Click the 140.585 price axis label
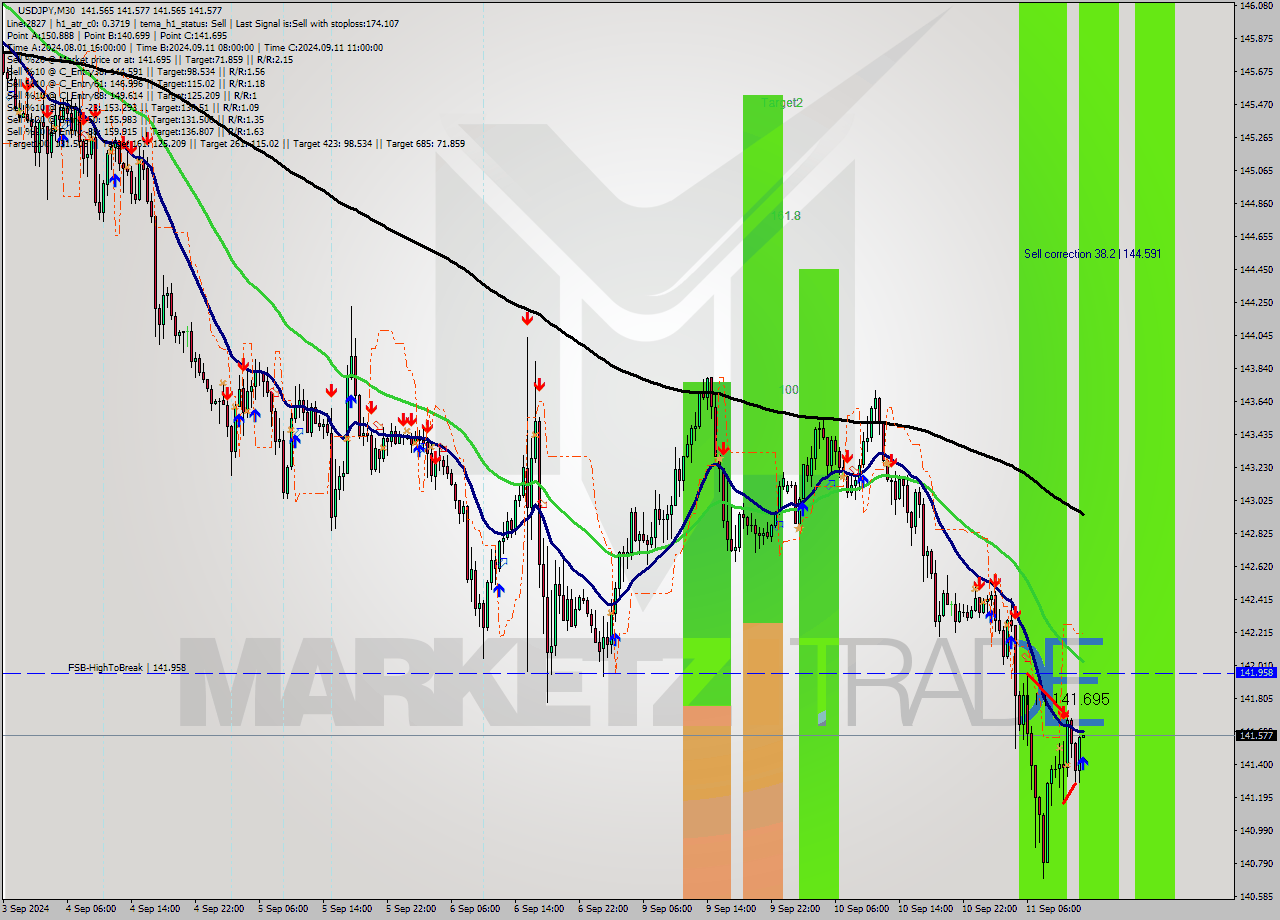Screen dimensions: 1280x920 [1256, 896]
